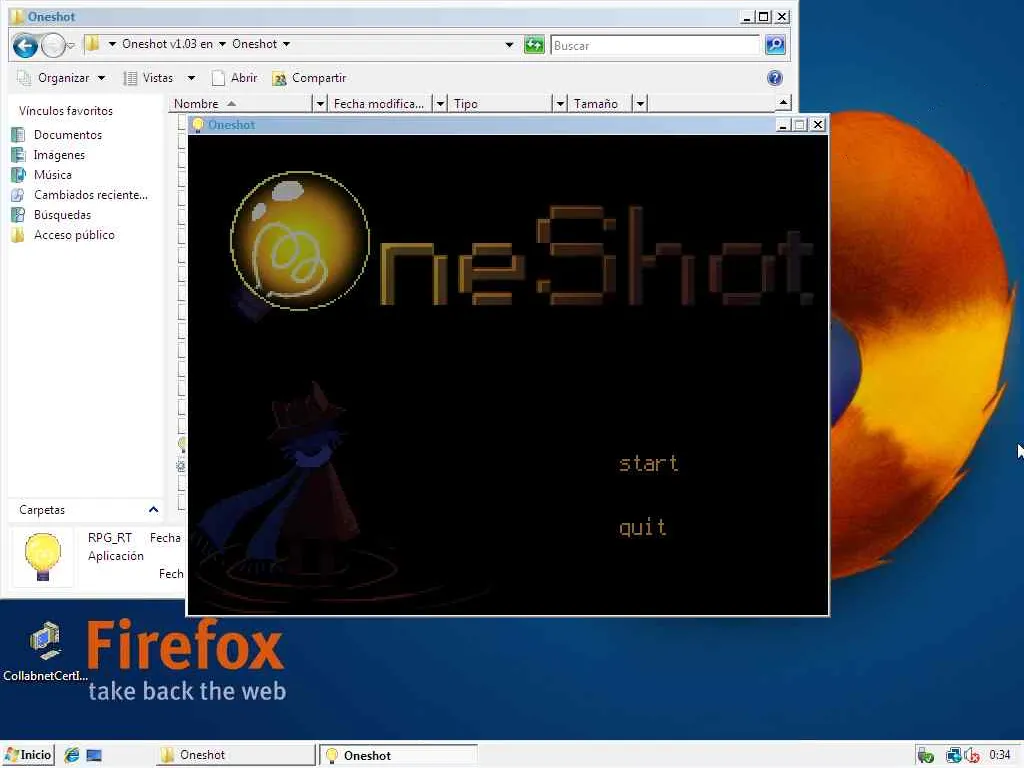
Task: Sort by Tipo column
Action: 501,103
